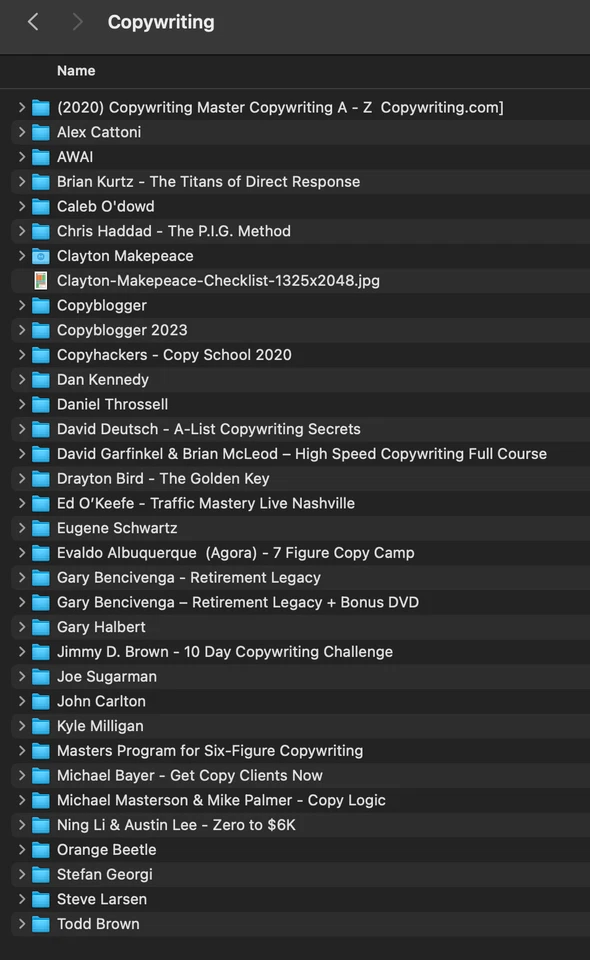Click the AWAI folder icon
The height and width of the screenshot is (960, 590).
coord(40,157)
